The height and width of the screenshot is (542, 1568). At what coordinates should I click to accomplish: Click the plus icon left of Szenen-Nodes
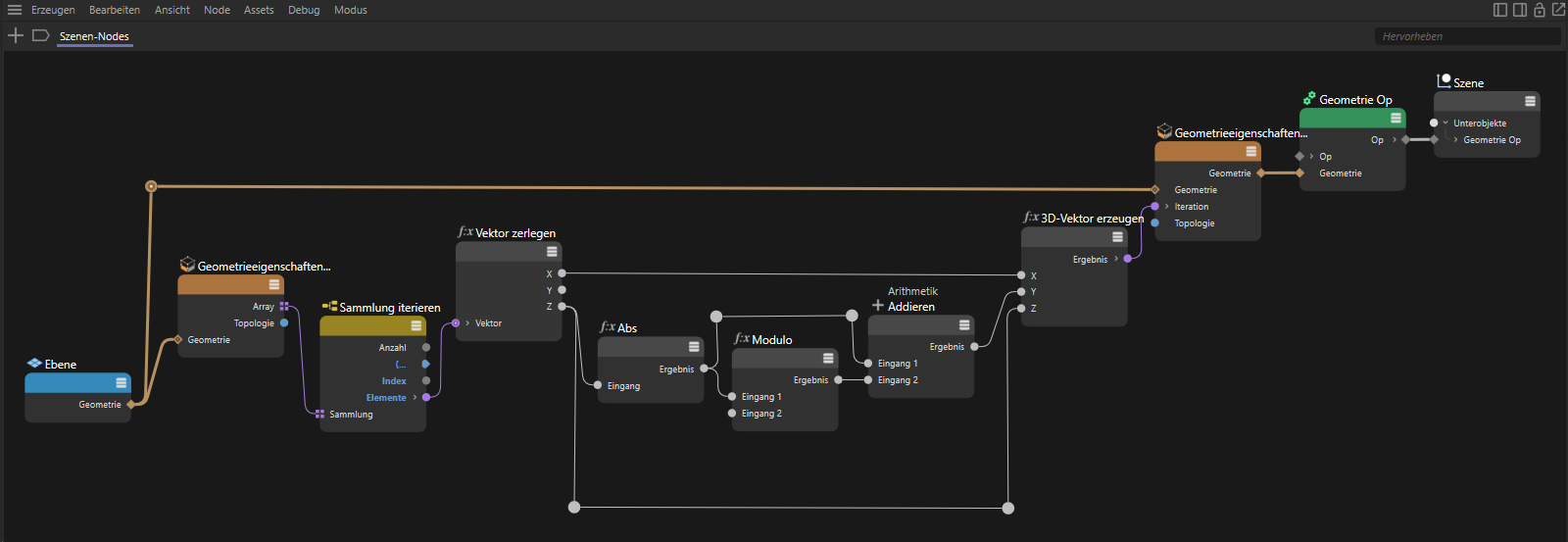[16, 35]
